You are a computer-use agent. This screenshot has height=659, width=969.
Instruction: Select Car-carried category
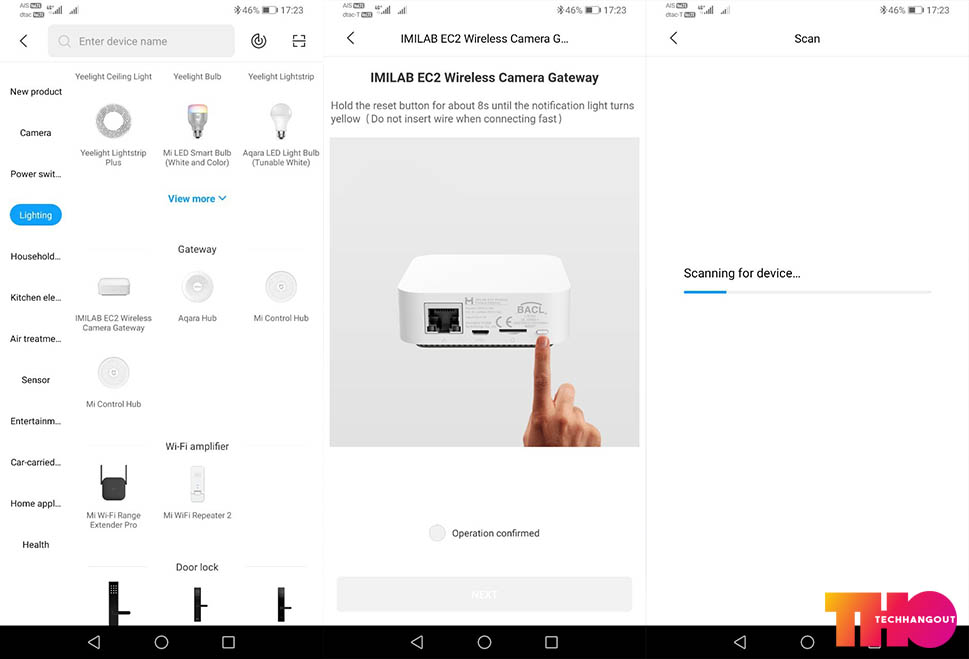pos(36,462)
